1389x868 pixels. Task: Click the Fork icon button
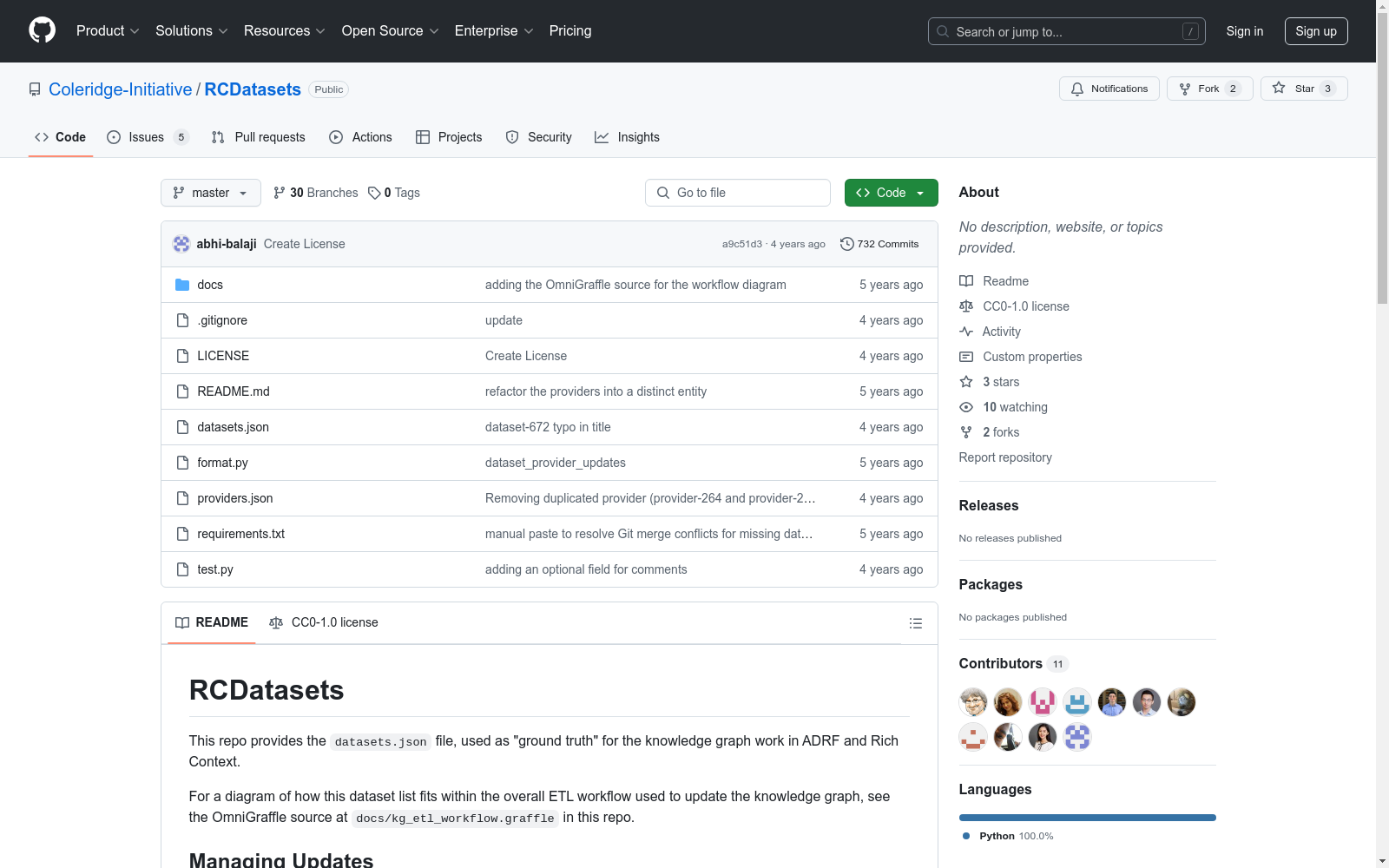coord(1209,89)
